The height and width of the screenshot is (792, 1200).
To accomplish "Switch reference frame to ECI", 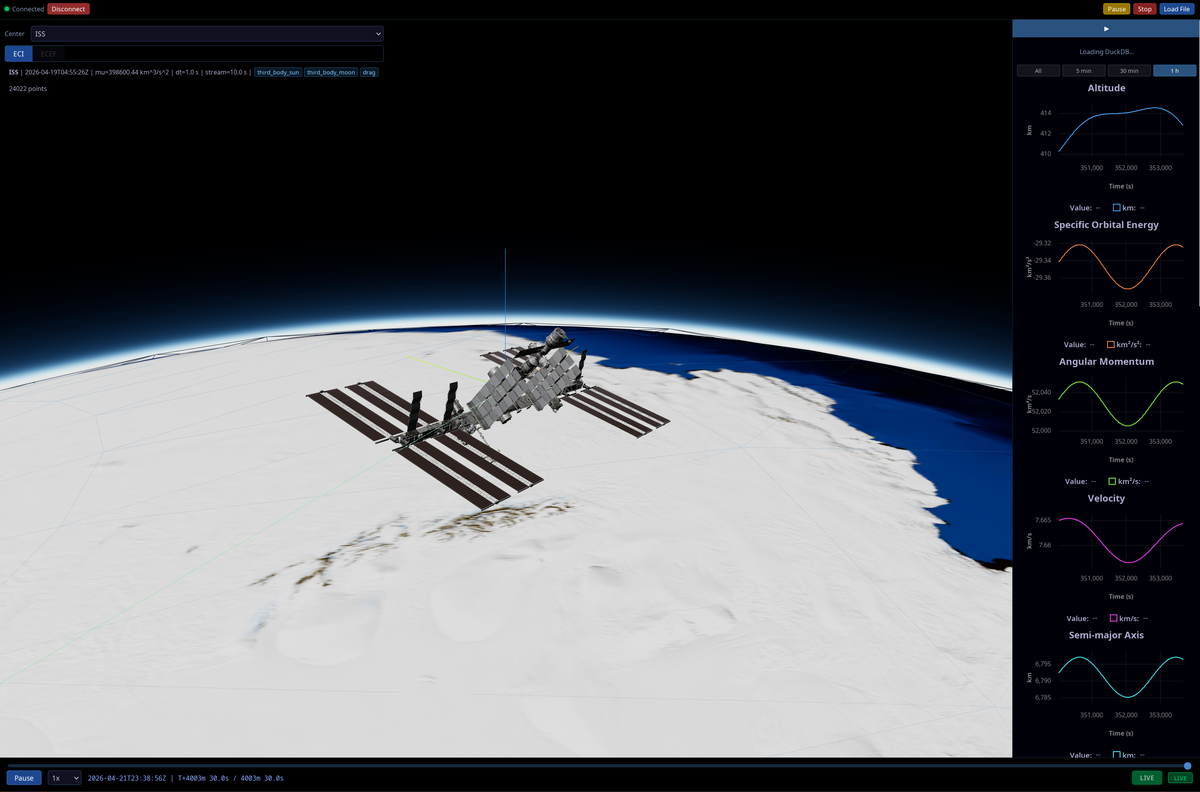I will [18, 54].
